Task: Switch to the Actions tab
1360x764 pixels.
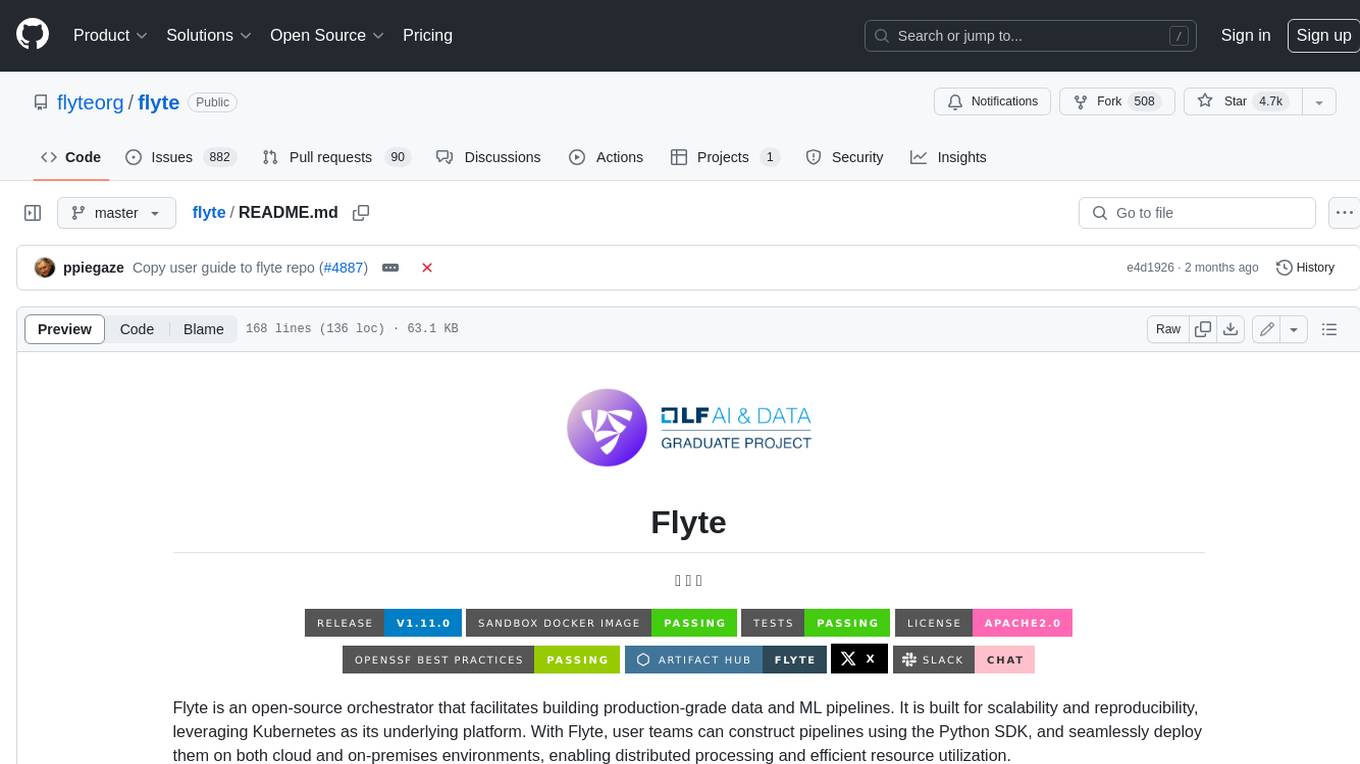Action: pyautogui.click(x=606, y=157)
